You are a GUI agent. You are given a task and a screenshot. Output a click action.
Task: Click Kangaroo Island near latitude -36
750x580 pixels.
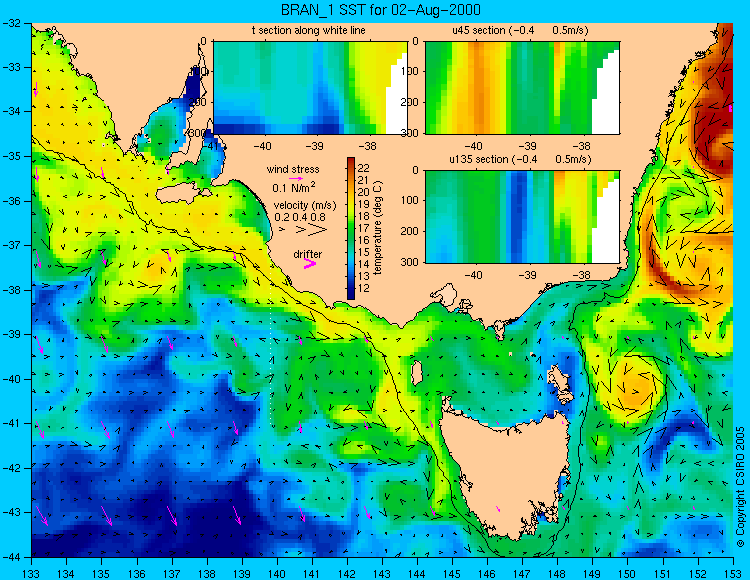[181, 194]
